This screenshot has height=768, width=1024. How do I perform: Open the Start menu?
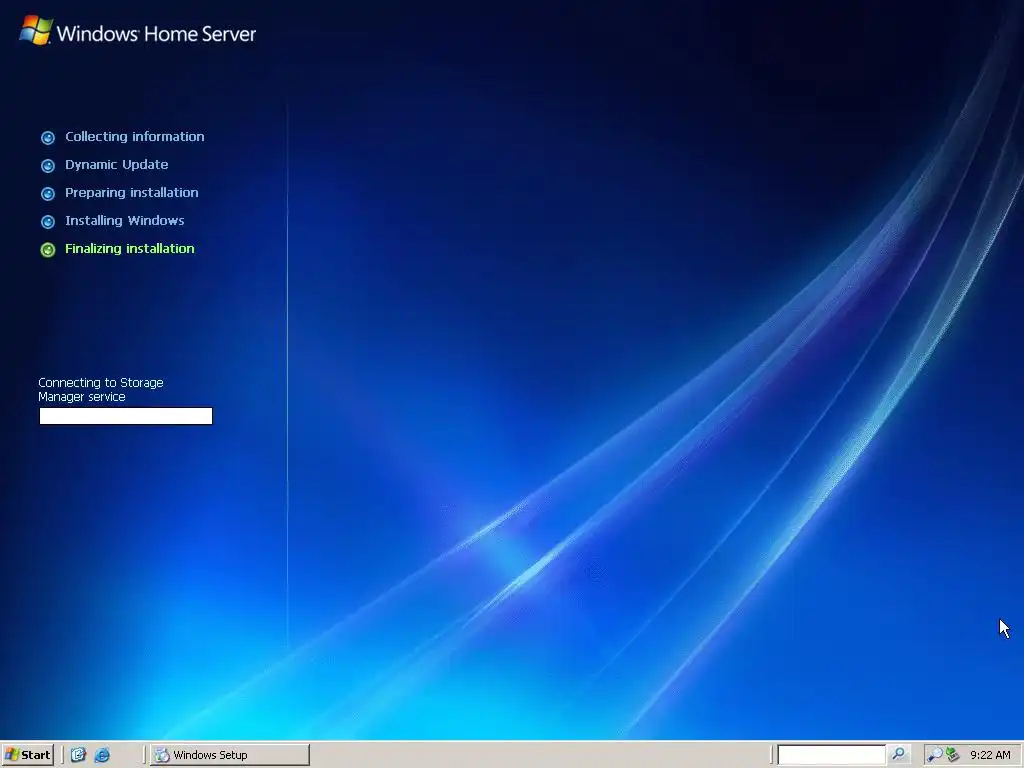tap(27, 755)
